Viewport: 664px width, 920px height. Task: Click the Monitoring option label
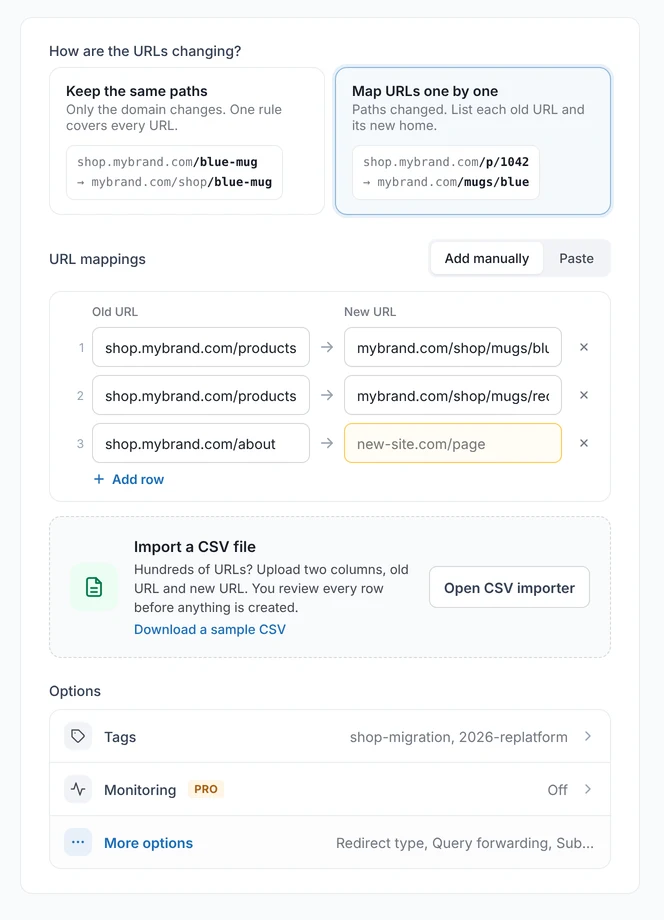140,790
